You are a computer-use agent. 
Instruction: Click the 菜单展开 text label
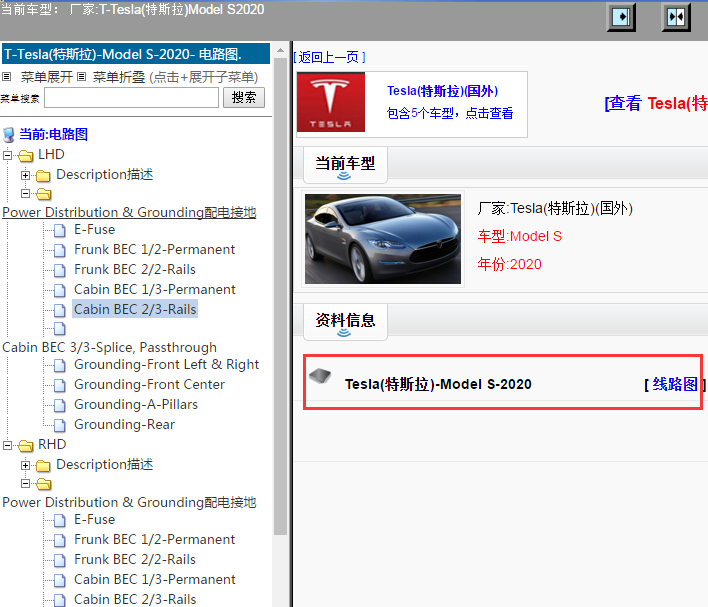coord(47,77)
